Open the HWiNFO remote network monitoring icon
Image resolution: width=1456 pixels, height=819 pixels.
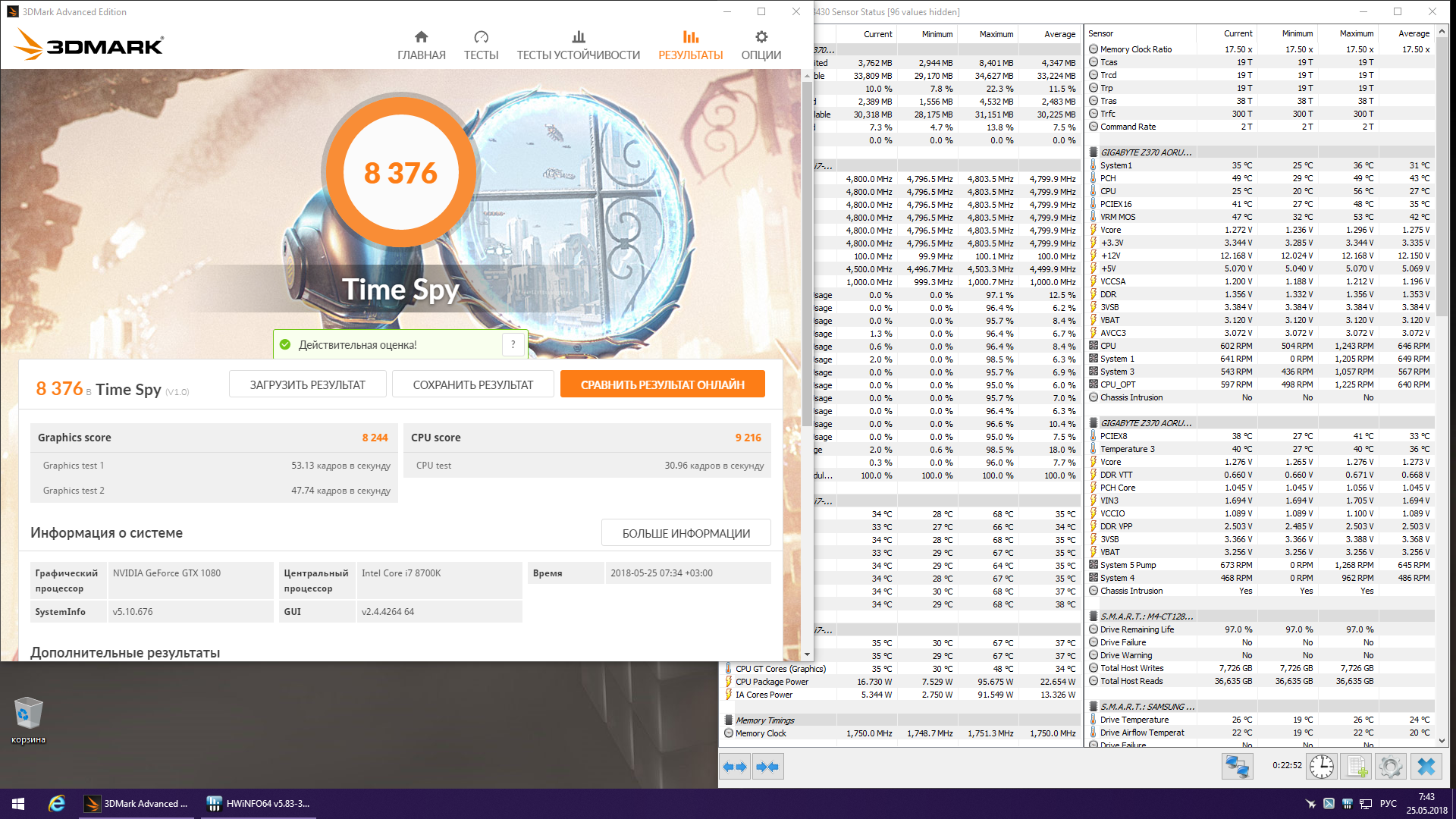pyautogui.click(x=1237, y=767)
